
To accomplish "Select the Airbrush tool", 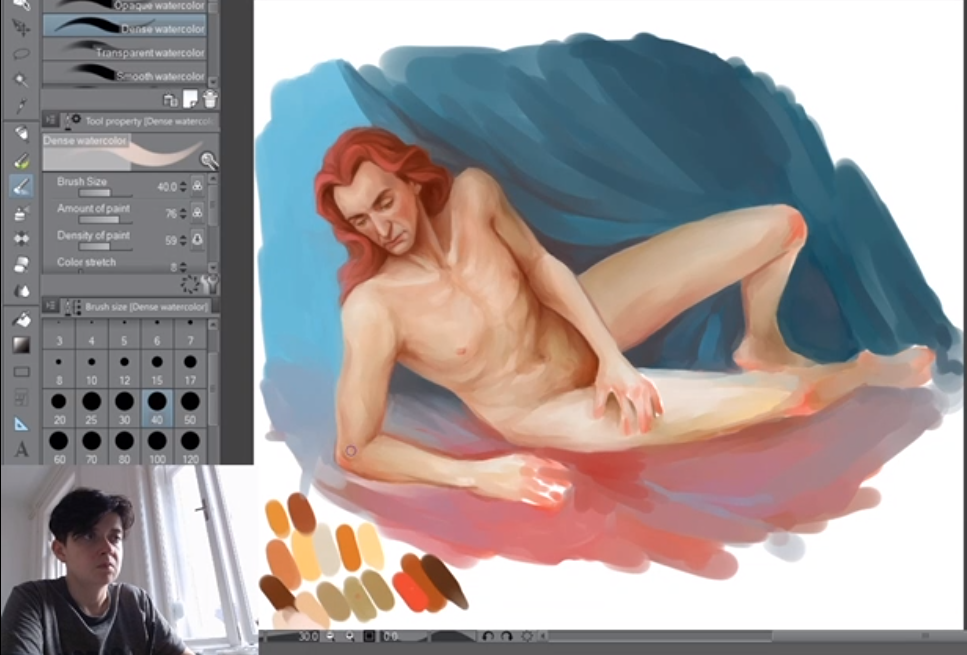I will [x=22, y=213].
